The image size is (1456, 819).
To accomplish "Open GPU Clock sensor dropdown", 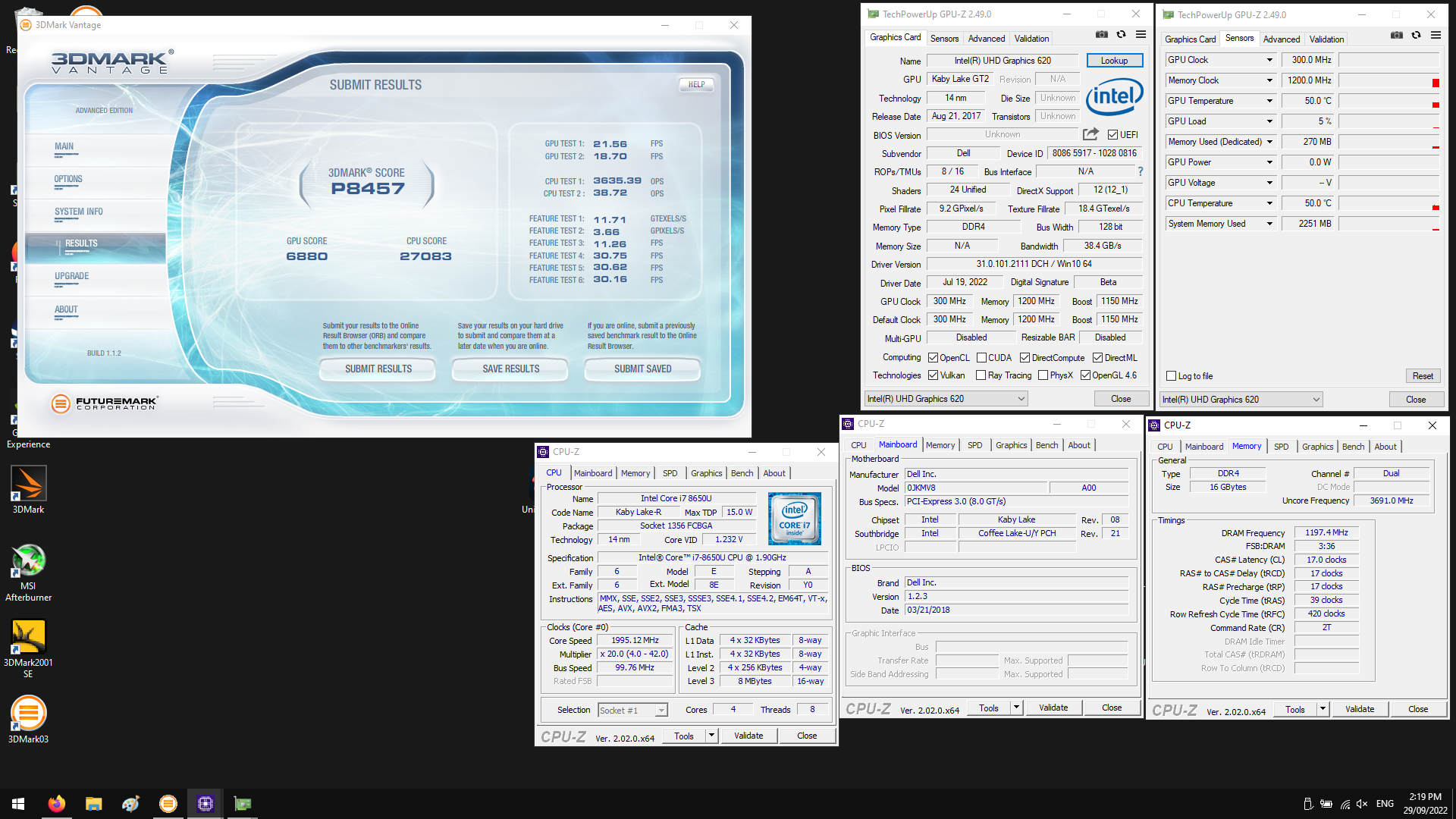I will click(1269, 60).
